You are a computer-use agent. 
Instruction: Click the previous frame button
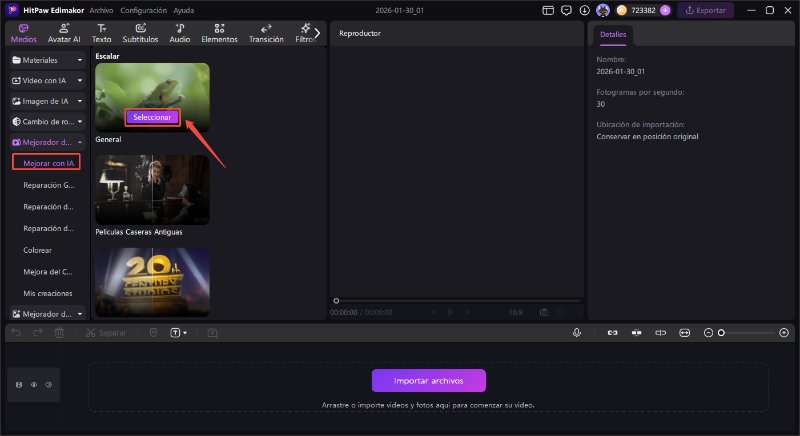[x=434, y=312]
